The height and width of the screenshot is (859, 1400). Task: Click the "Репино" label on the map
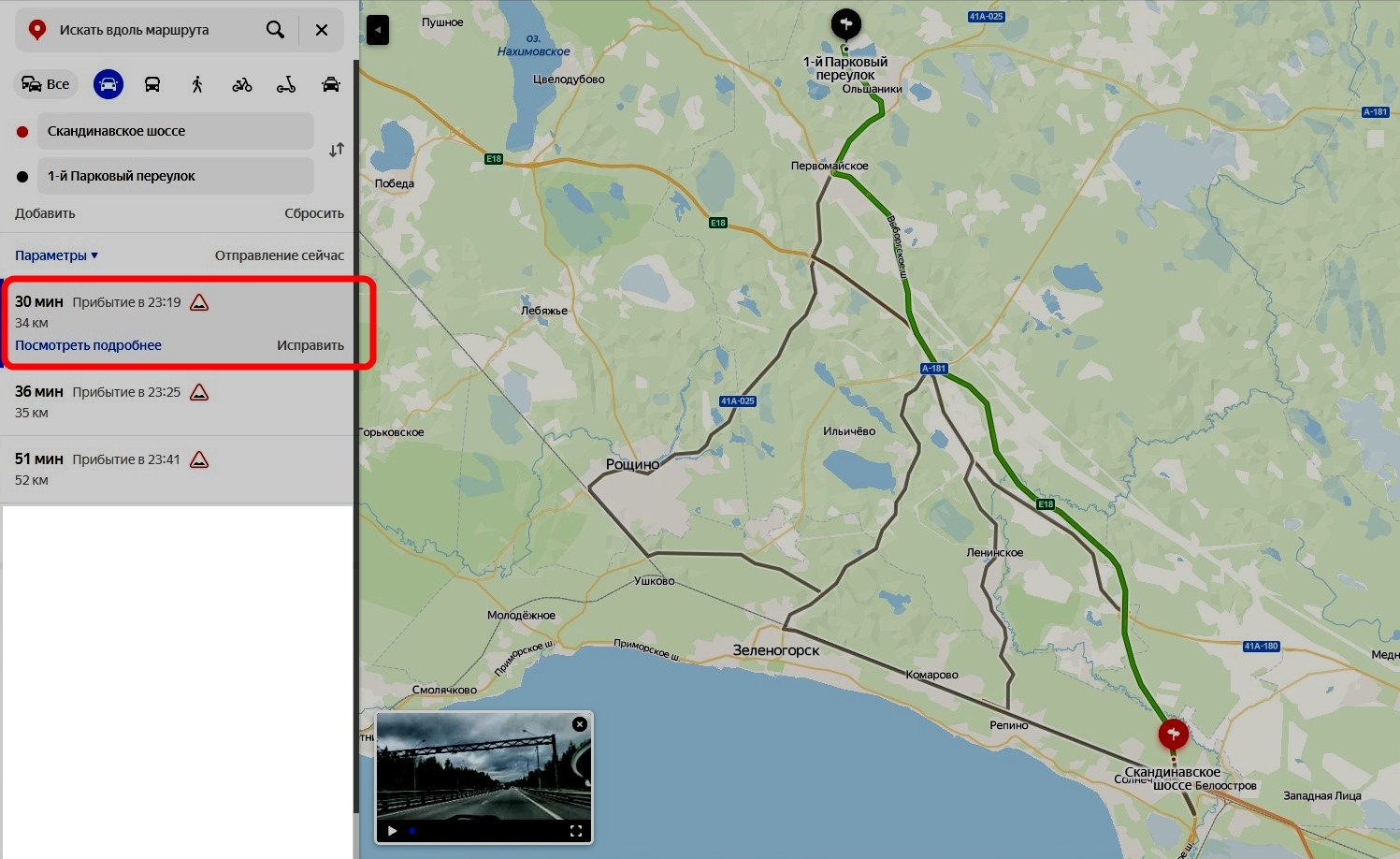(x=1009, y=725)
